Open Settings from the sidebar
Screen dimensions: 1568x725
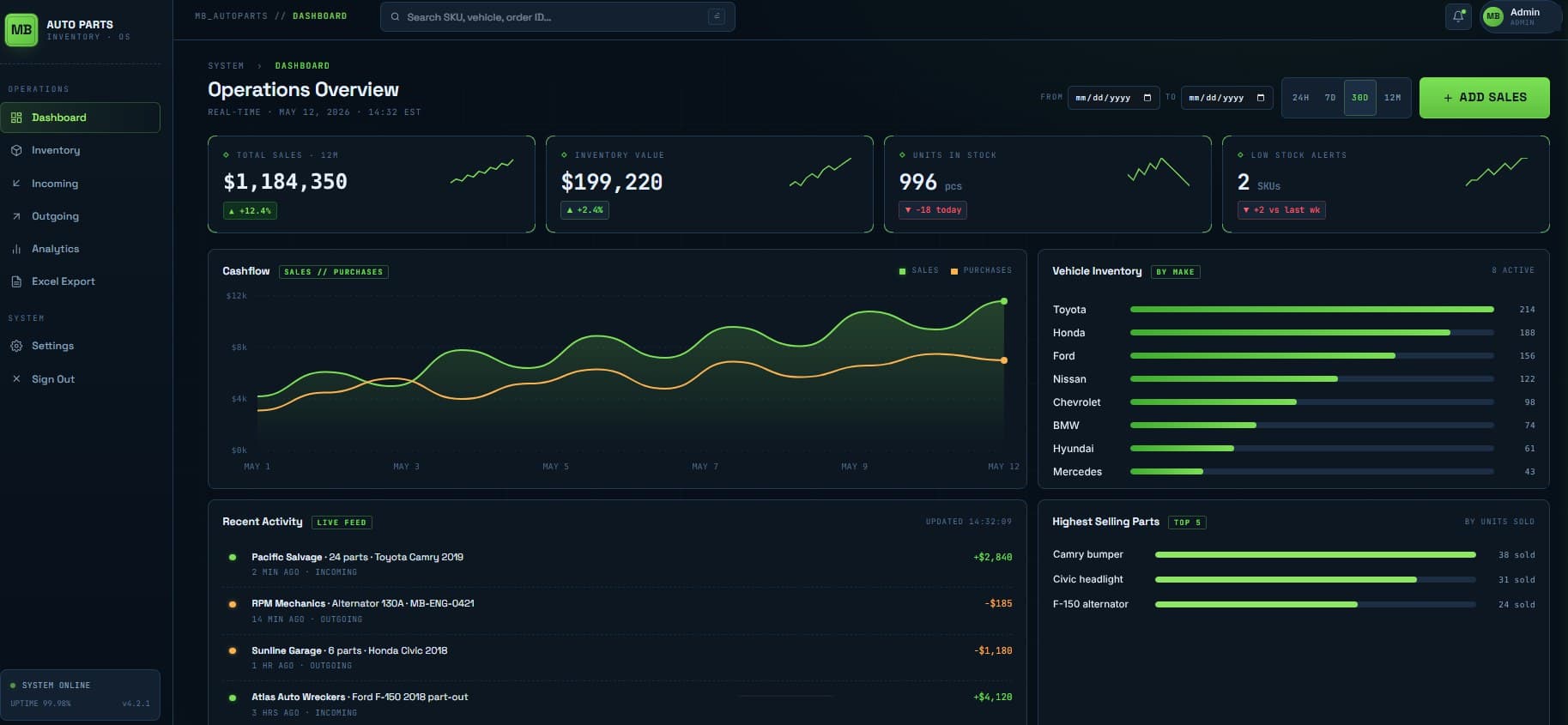(80, 346)
